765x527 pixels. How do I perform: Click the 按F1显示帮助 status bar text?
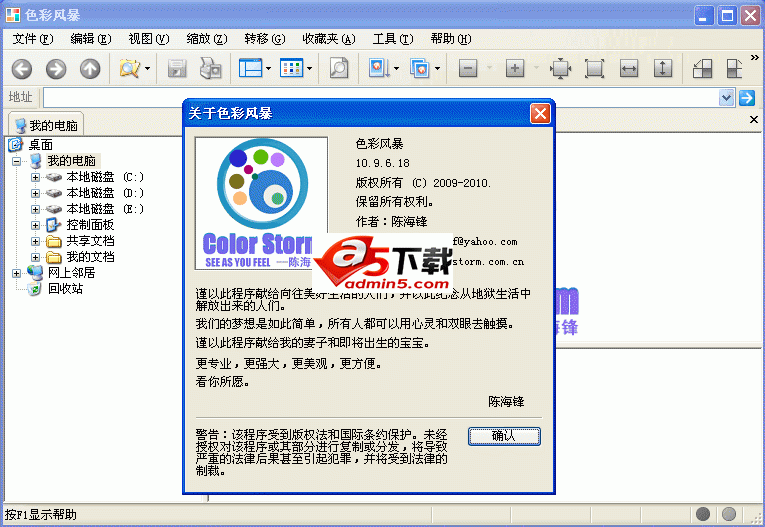tap(40, 514)
